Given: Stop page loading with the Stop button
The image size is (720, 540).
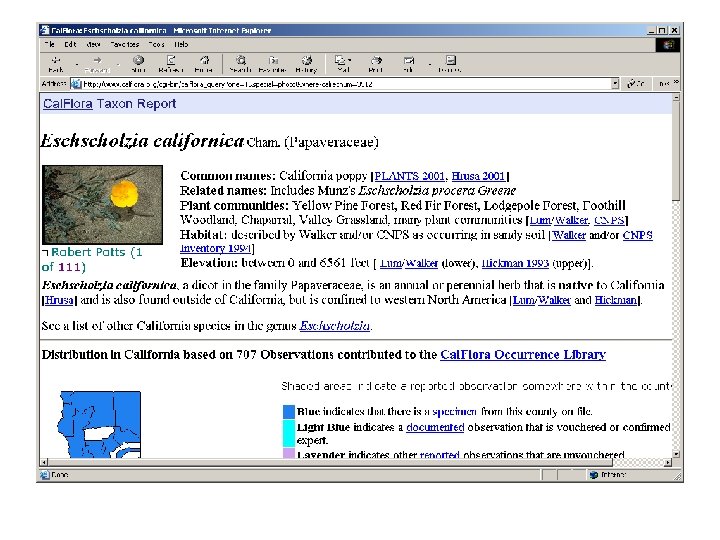Looking at the screenshot, I should tap(138, 64).
